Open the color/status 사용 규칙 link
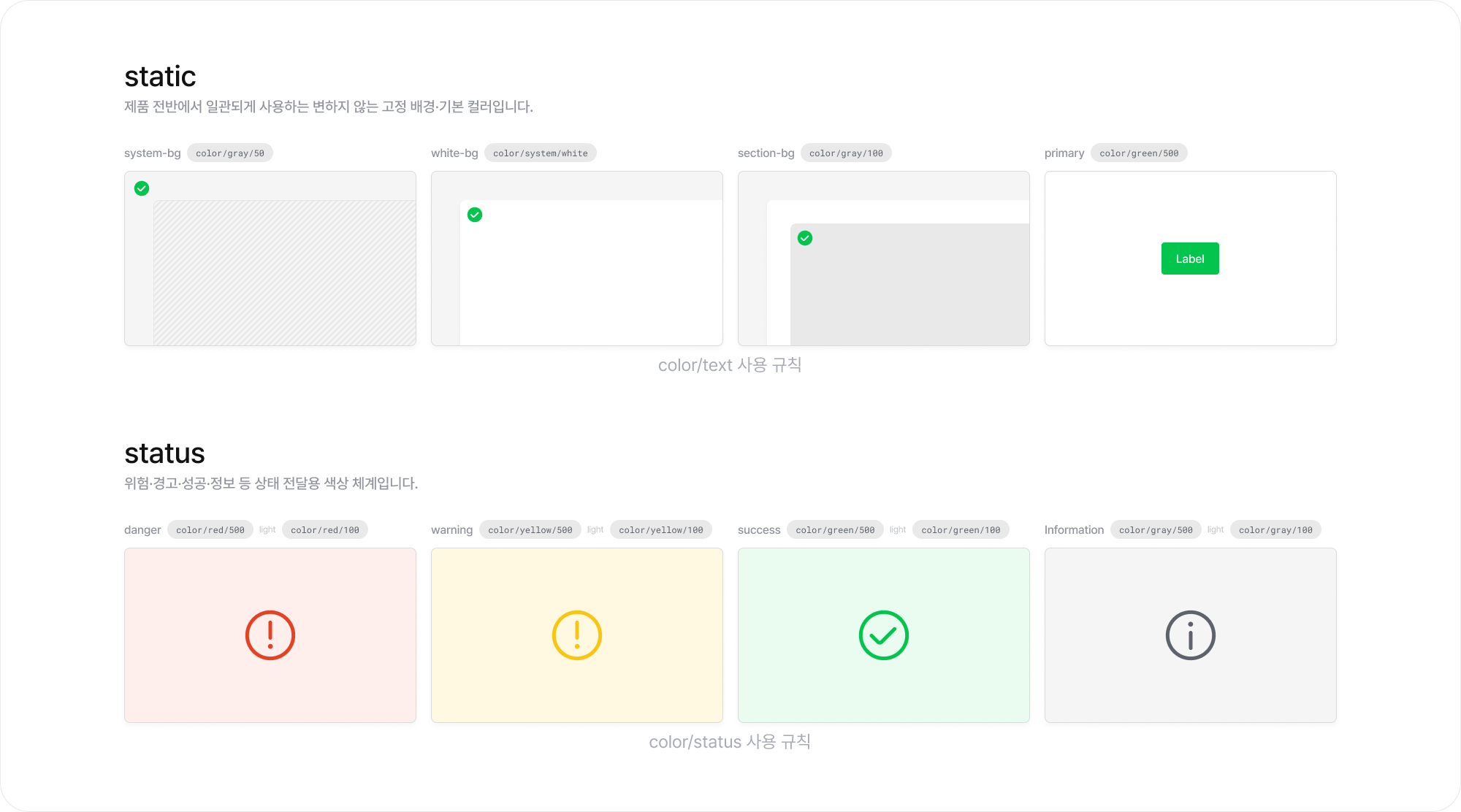The height and width of the screenshot is (812, 1461). coord(730,742)
